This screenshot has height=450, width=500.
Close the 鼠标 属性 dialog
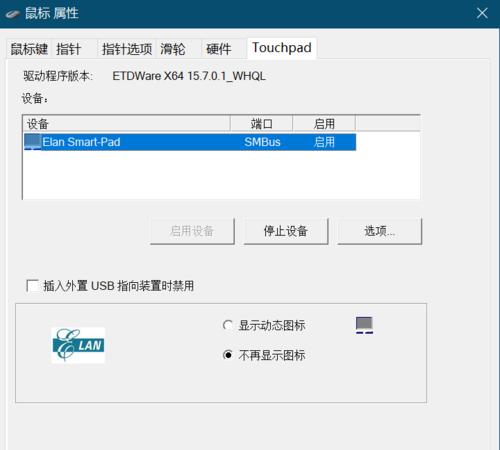pyautogui.click(x=482, y=14)
